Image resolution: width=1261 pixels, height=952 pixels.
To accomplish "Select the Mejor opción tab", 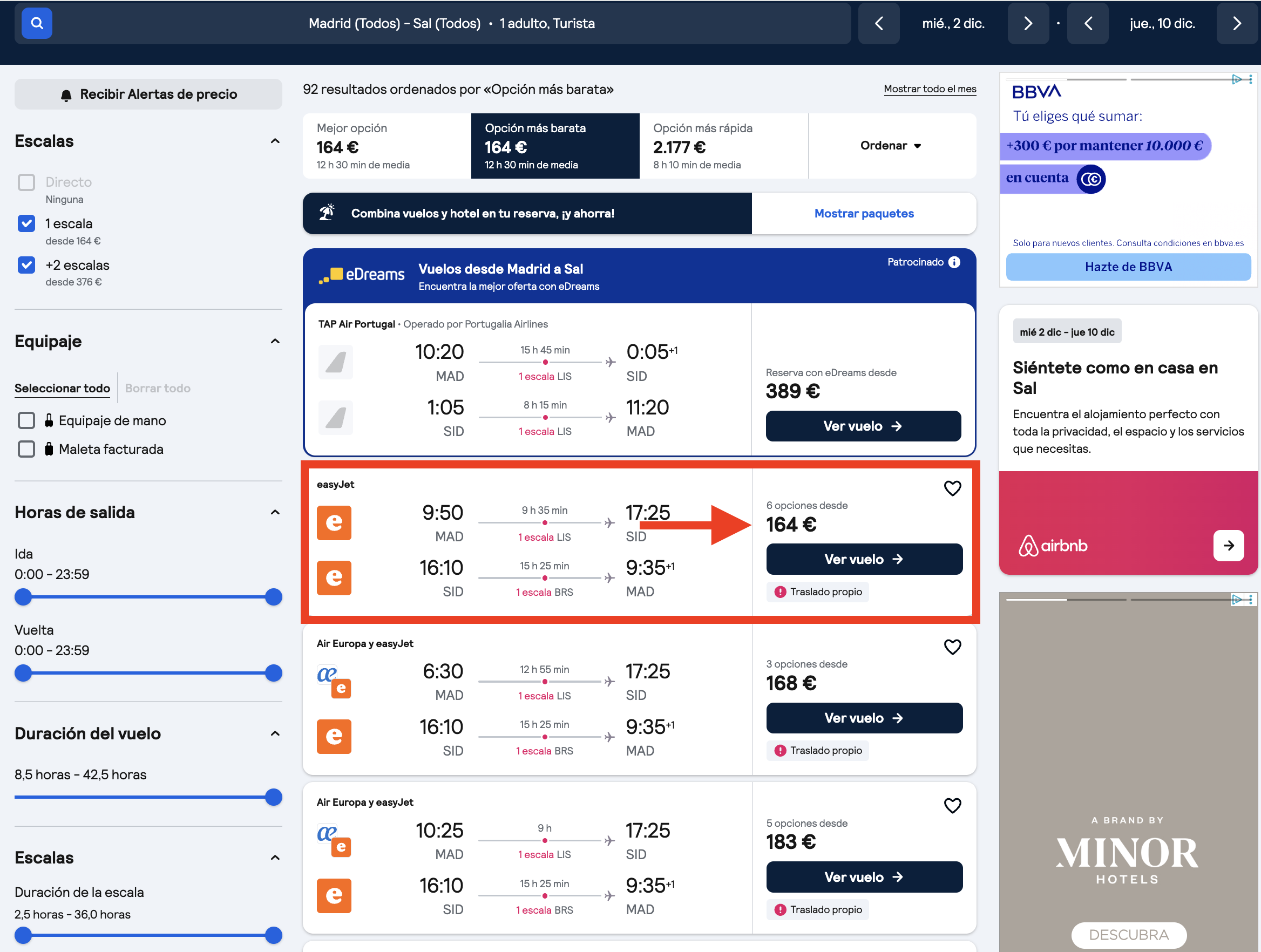I will (387, 146).
